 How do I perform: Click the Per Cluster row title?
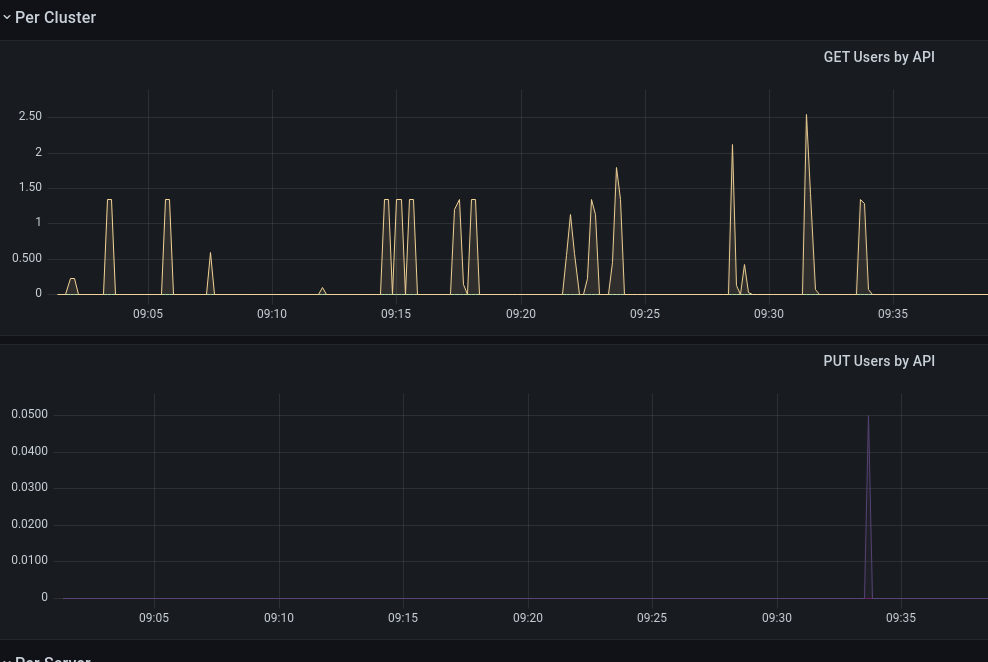point(55,18)
